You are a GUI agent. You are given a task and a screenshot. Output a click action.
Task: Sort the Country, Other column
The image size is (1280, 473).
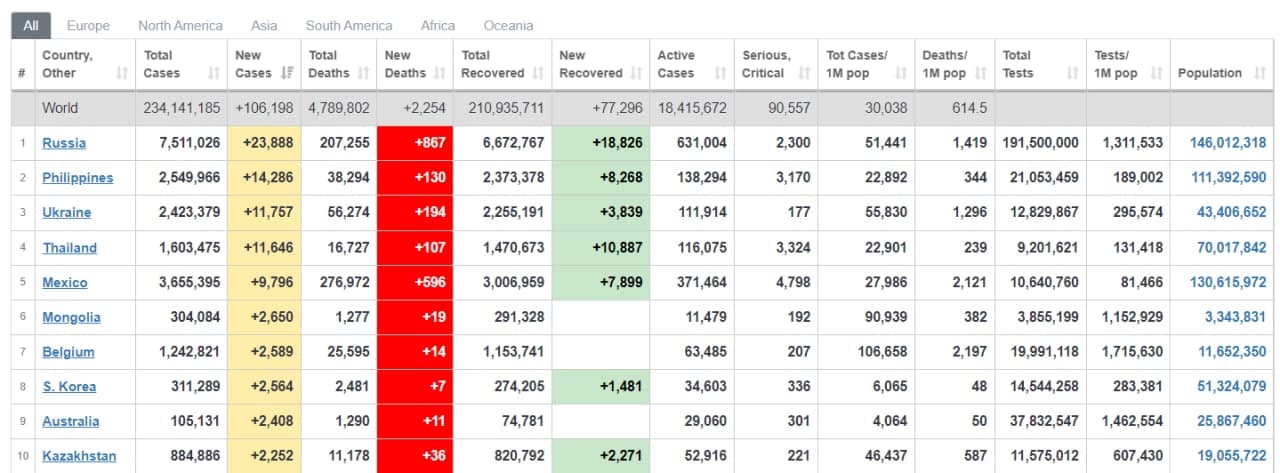coord(122,73)
